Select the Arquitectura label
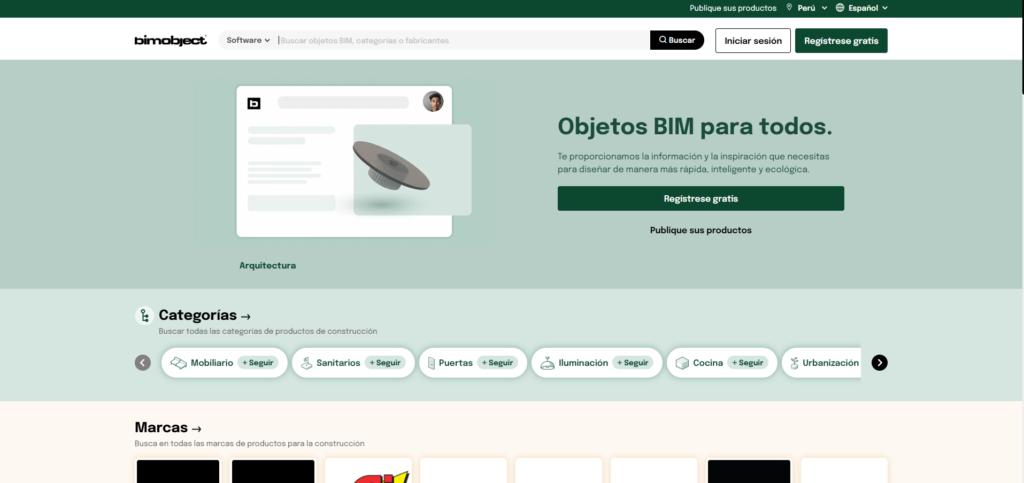1024x483 pixels. pos(267,266)
